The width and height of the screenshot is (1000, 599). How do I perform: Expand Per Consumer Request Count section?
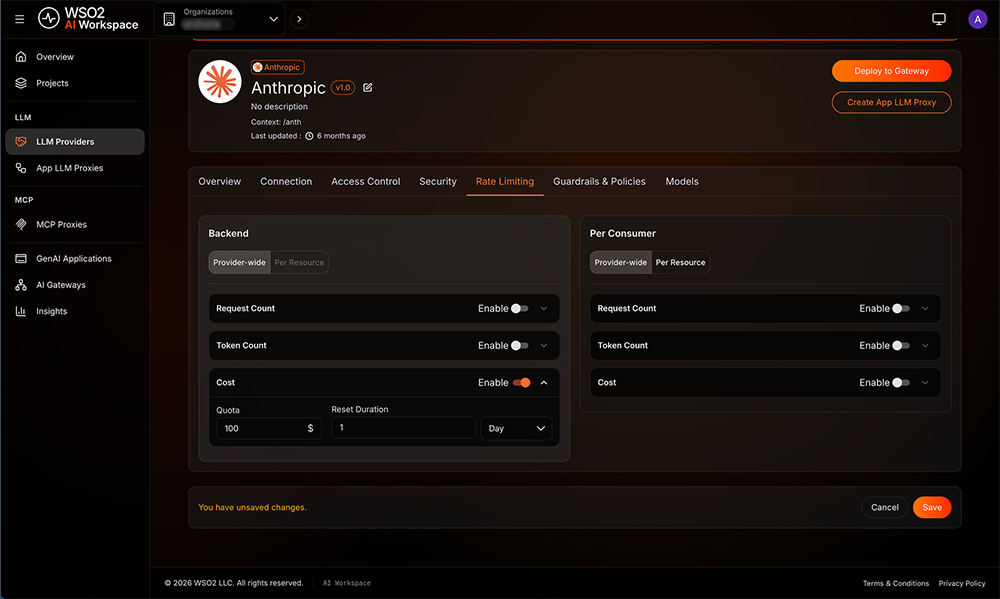coord(925,309)
